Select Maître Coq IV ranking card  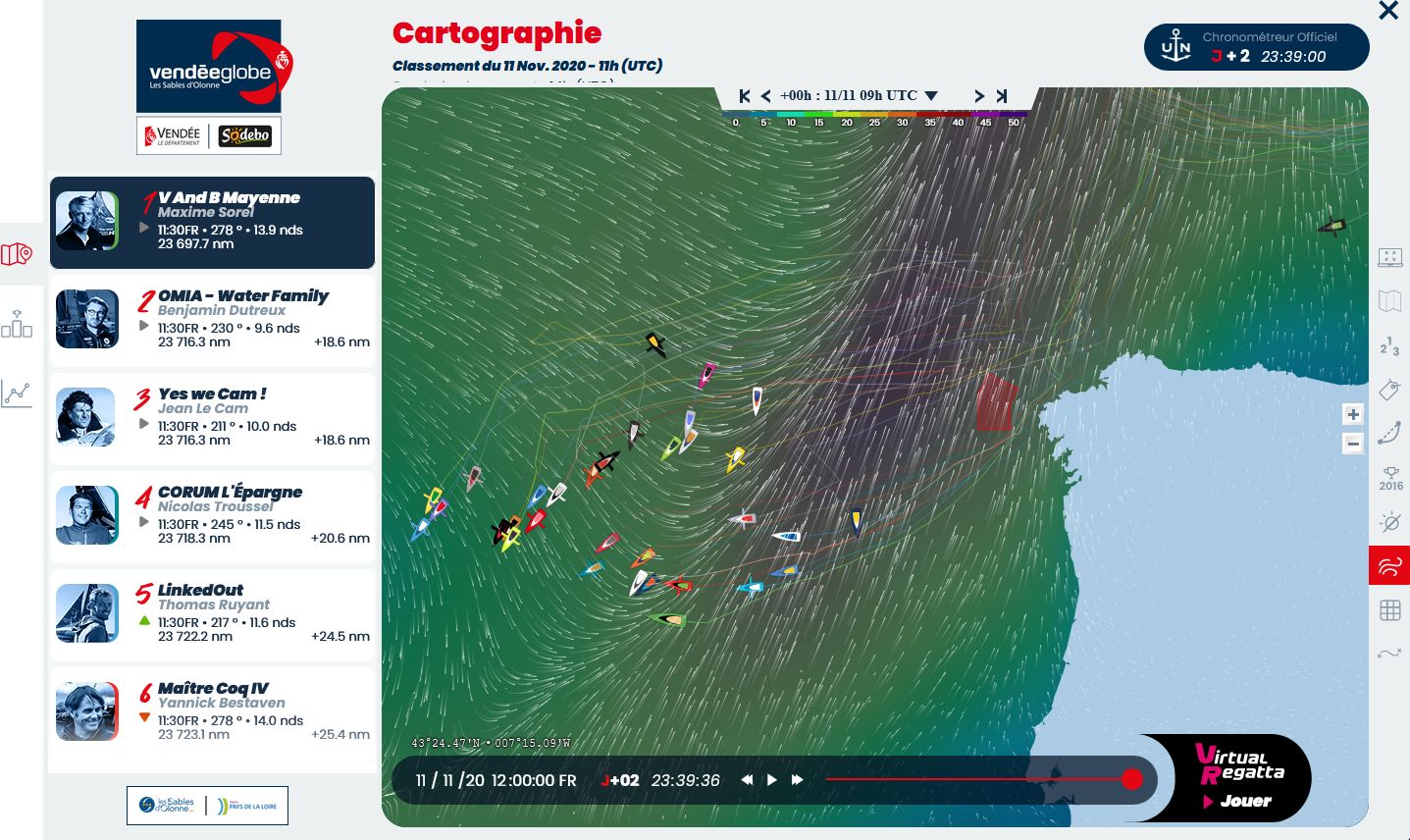212,713
